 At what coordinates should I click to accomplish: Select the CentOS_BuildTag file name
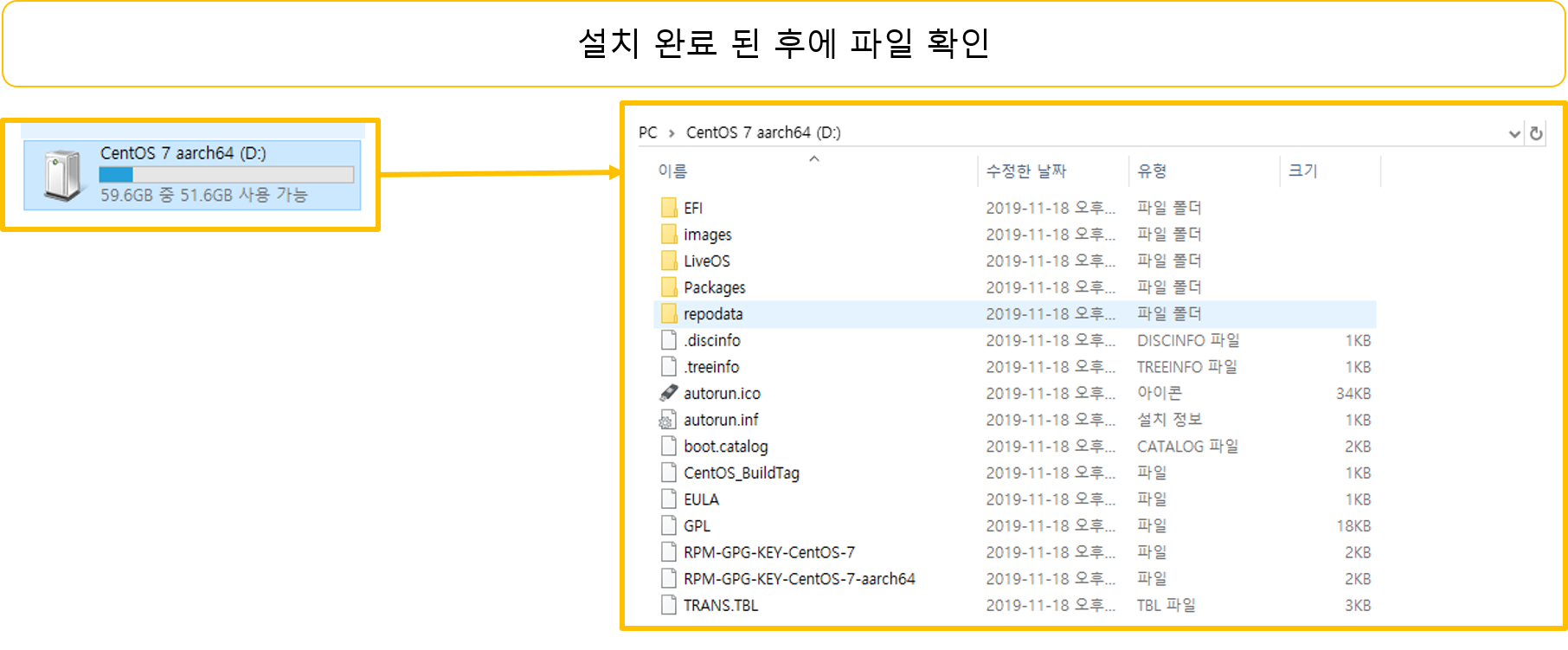click(742, 473)
